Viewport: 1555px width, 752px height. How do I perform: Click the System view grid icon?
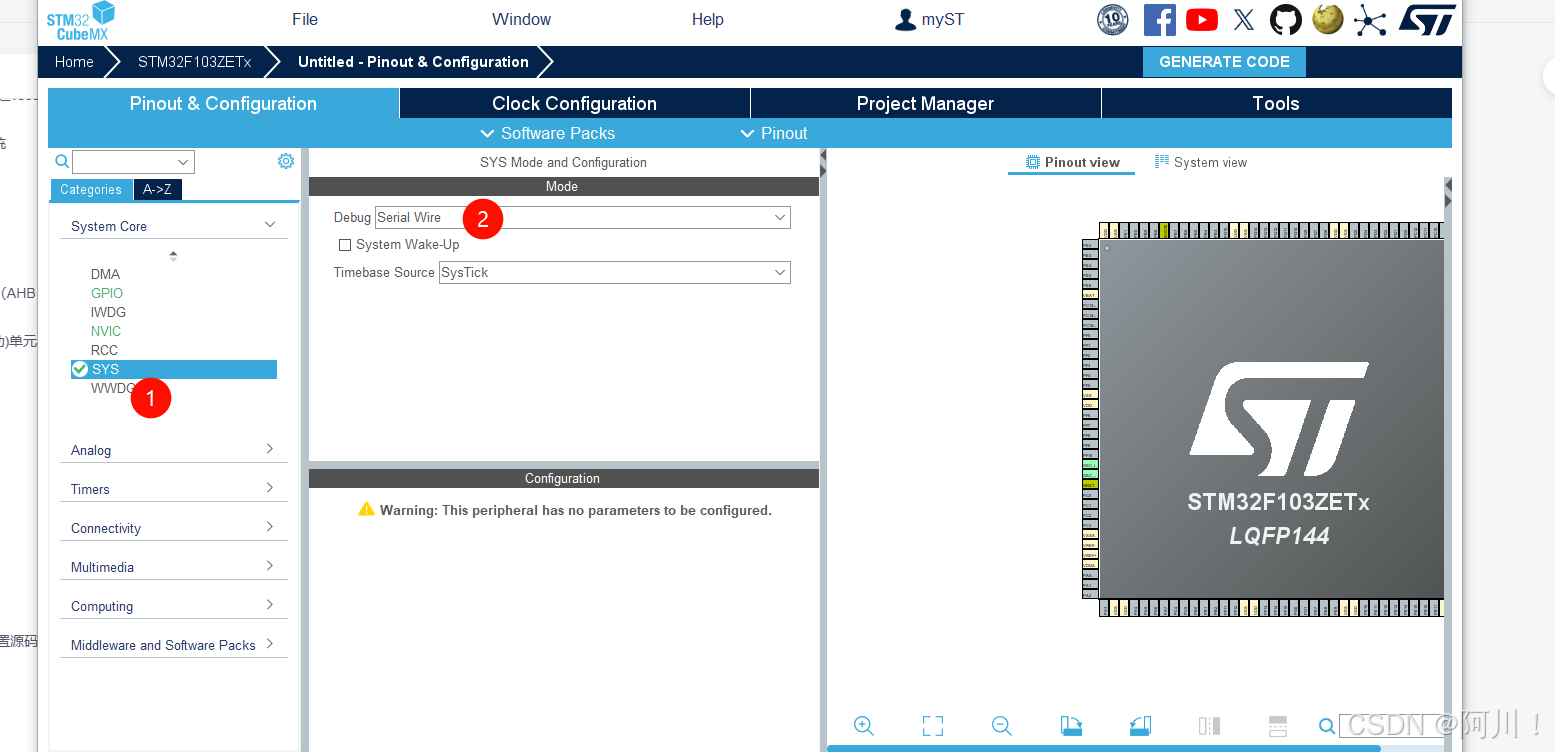[x=1162, y=161]
